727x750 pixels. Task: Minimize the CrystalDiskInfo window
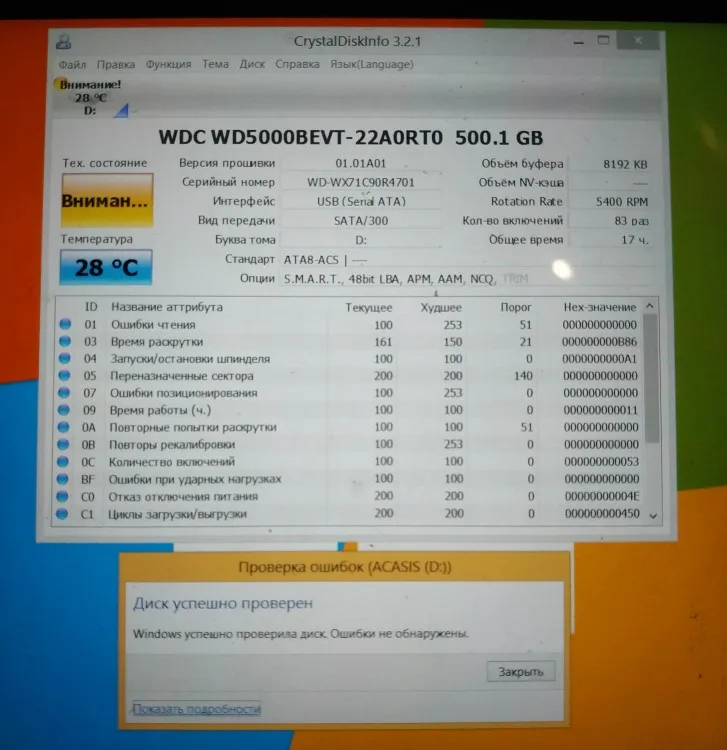(x=579, y=42)
